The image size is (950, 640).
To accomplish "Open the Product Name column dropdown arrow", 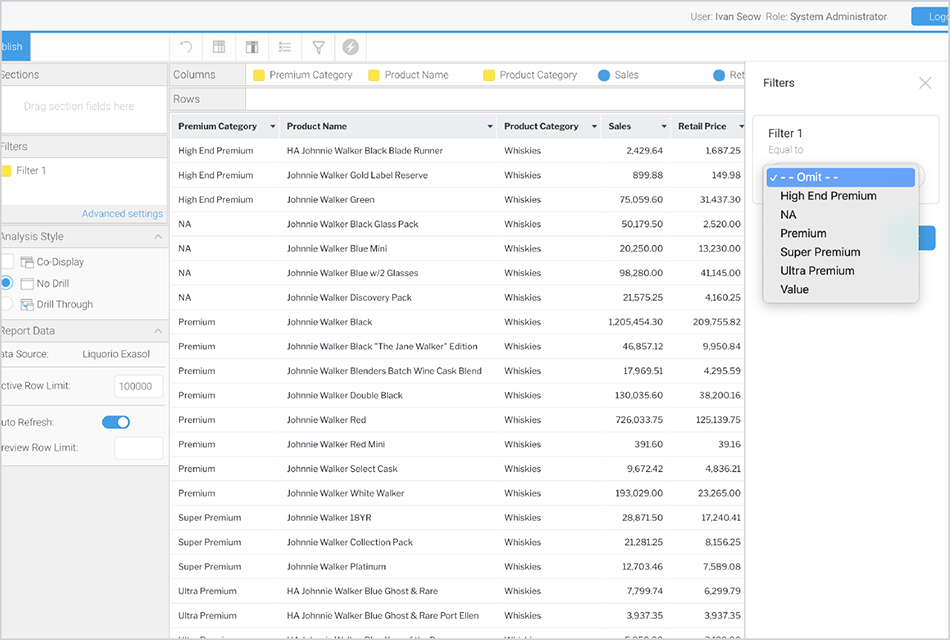I will pyautogui.click(x=490, y=127).
